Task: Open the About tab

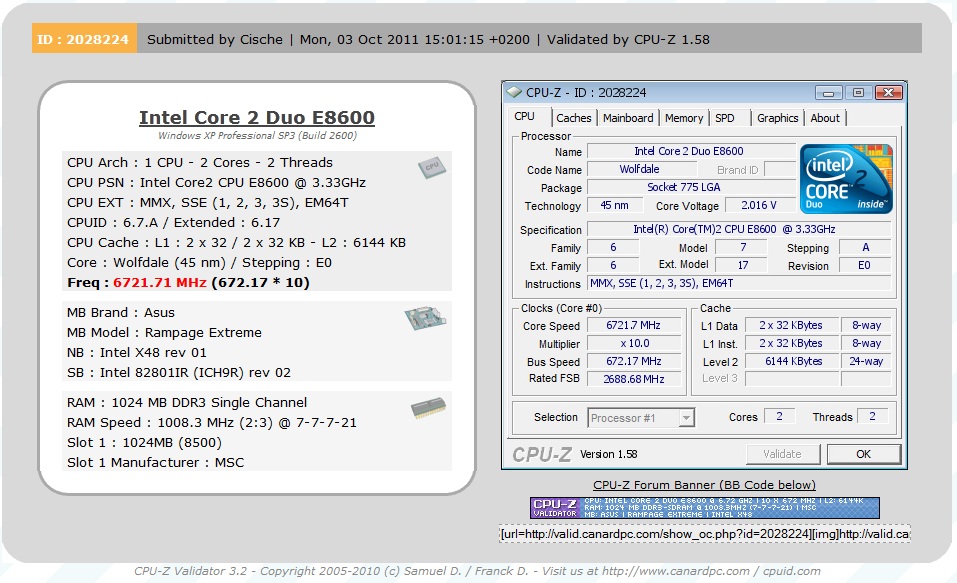Action: [x=825, y=118]
